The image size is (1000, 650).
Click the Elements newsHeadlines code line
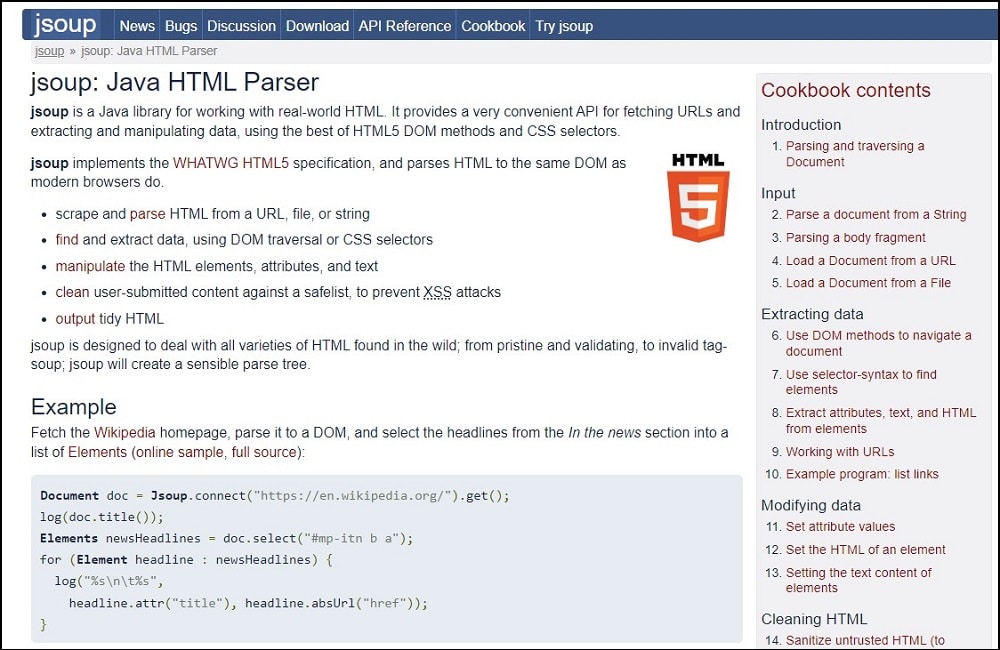226,538
